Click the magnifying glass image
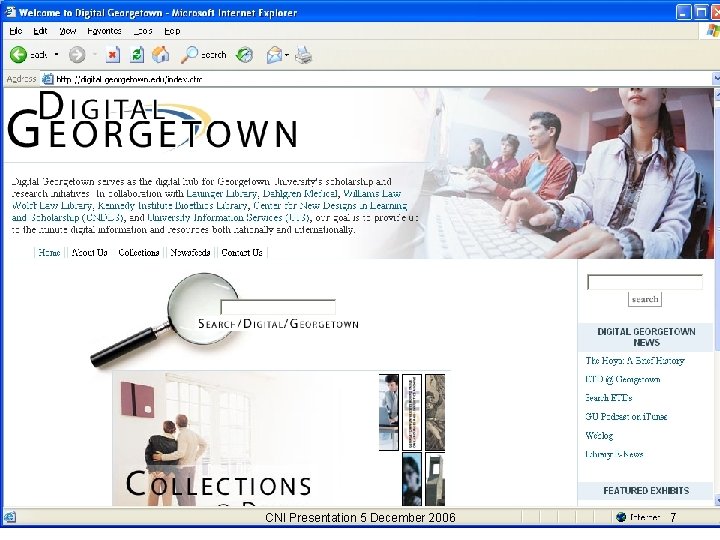The height and width of the screenshot is (540, 720). click(x=165, y=319)
